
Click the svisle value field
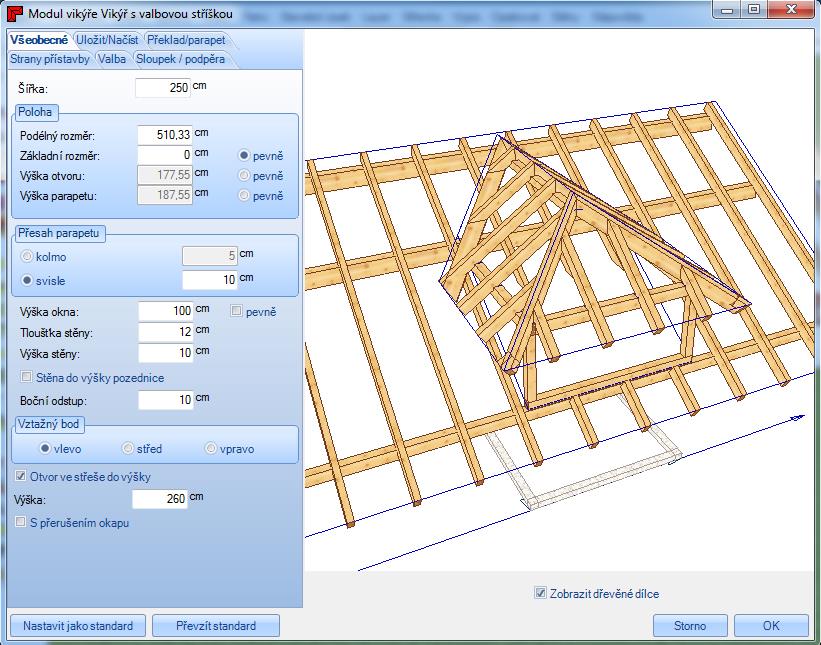point(210,280)
